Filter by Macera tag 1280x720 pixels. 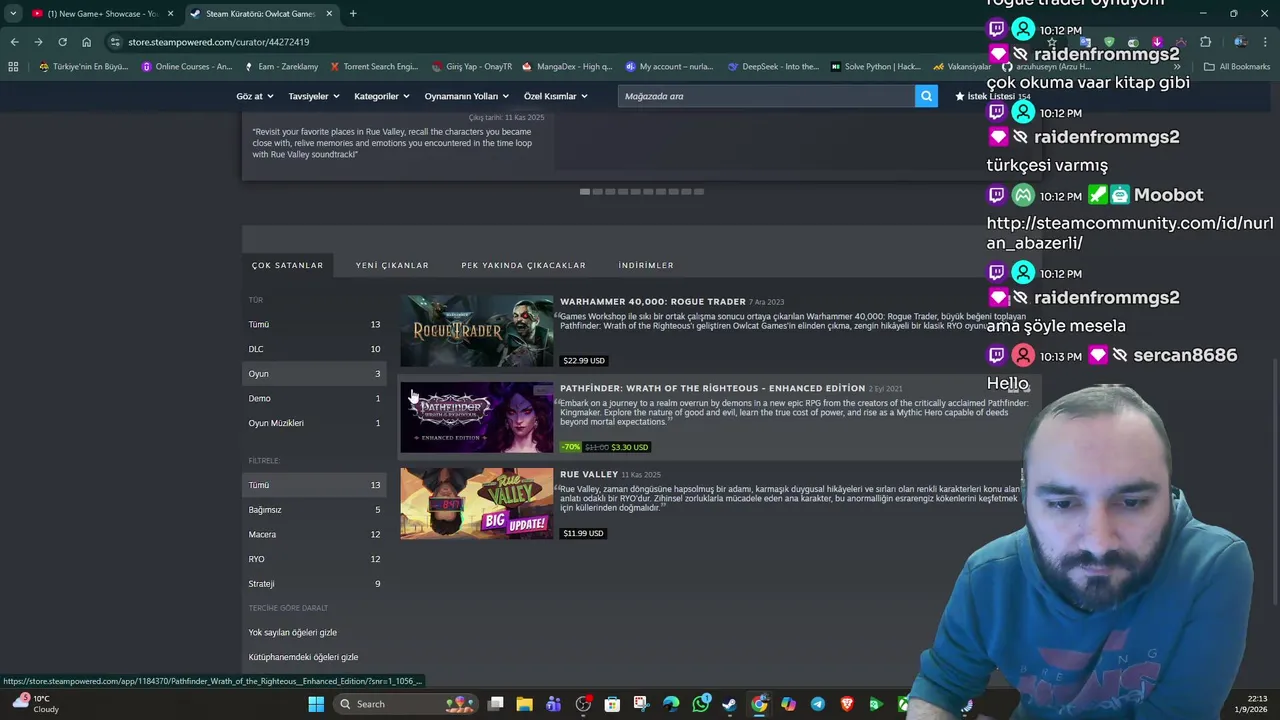coord(314,534)
